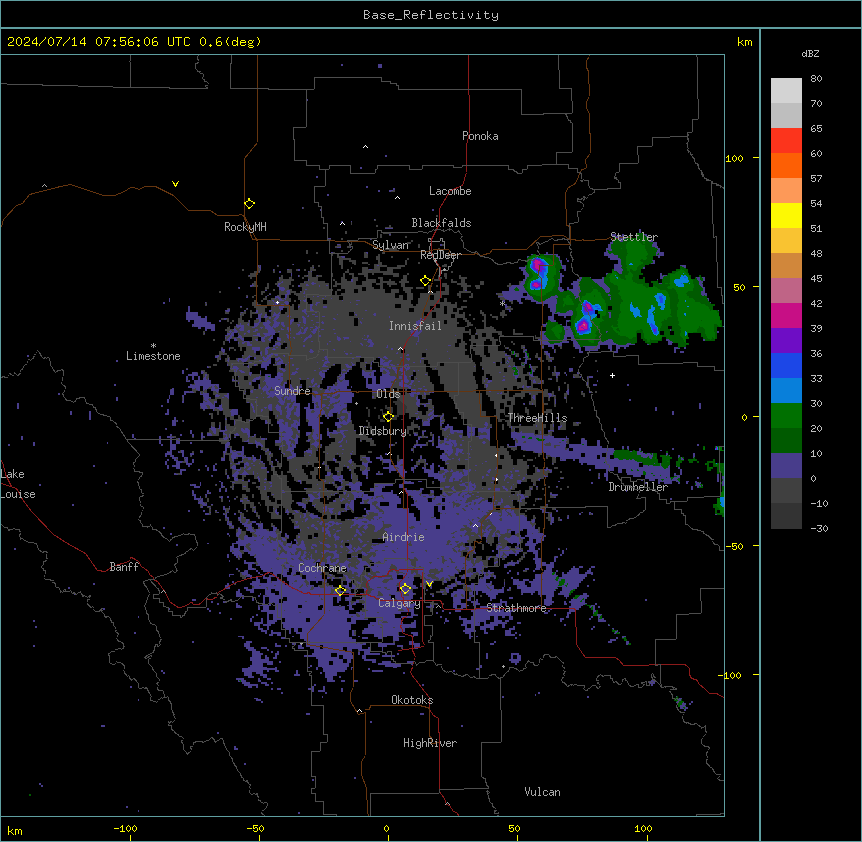Image resolution: width=862 pixels, height=842 pixels.
Task: Select the asterisk marker above Limestone
Action: pos(153,346)
